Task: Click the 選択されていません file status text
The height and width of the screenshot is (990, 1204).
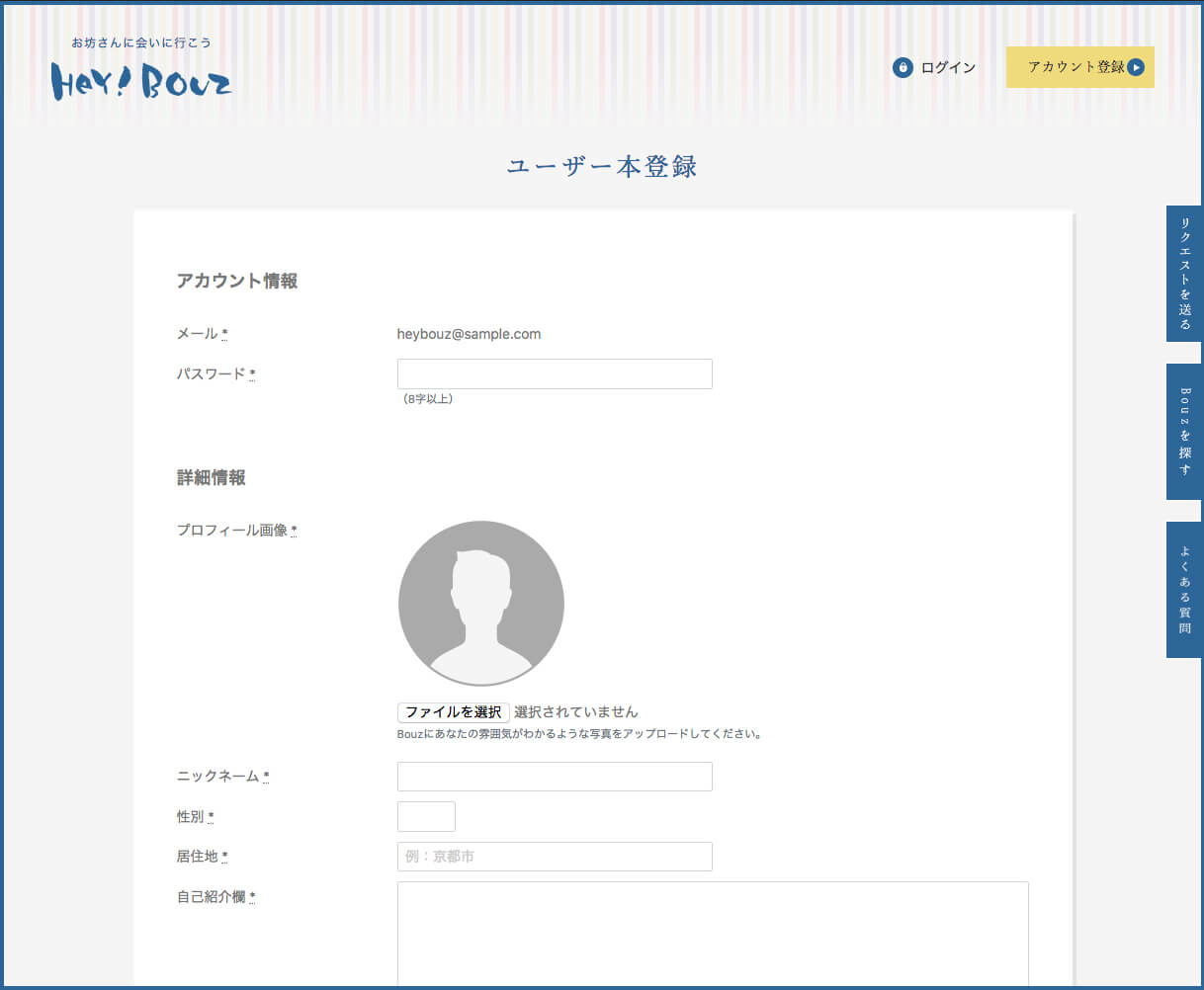Action: (576, 712)
